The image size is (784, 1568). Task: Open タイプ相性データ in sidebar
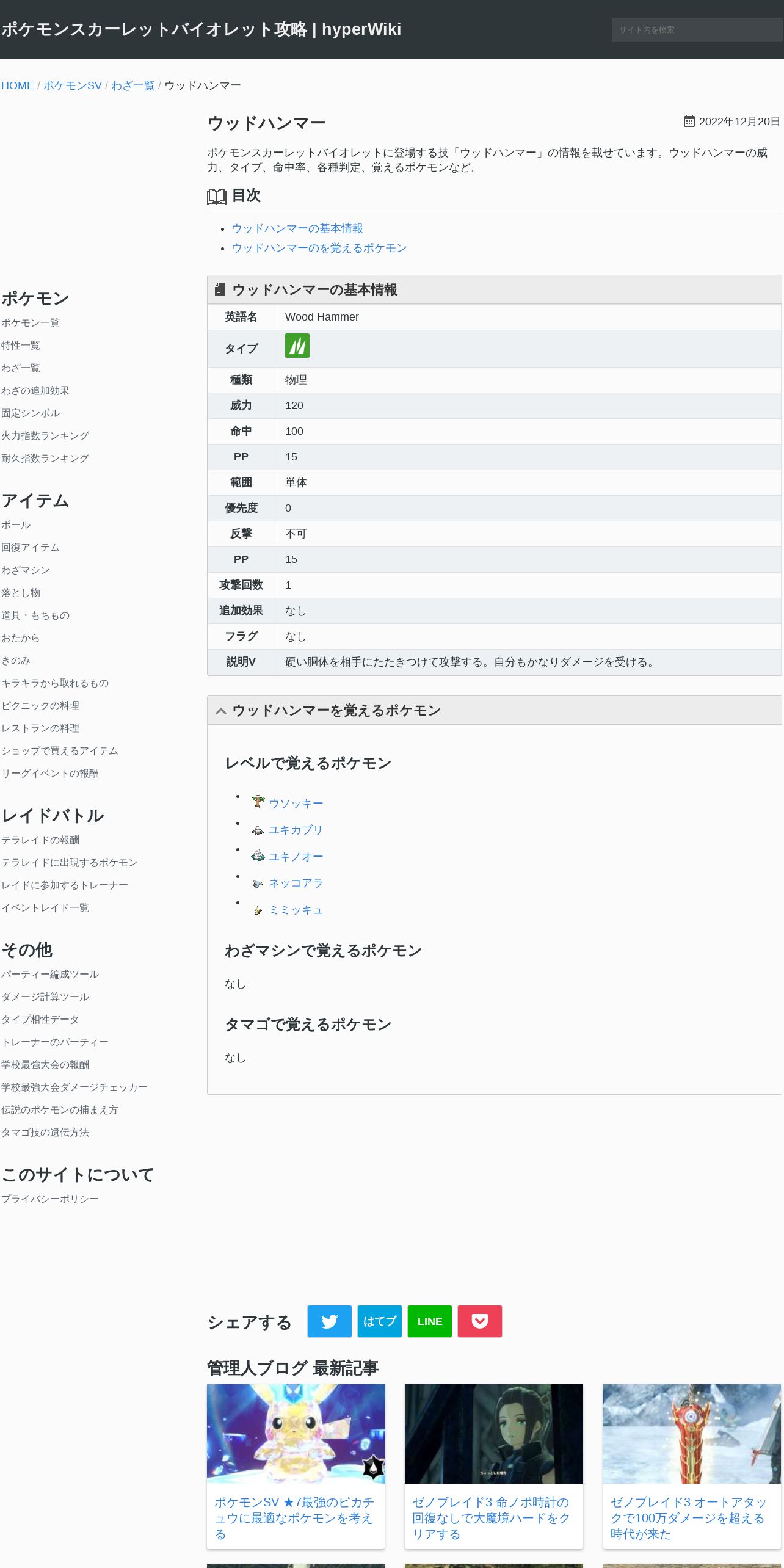point(40,1020)
